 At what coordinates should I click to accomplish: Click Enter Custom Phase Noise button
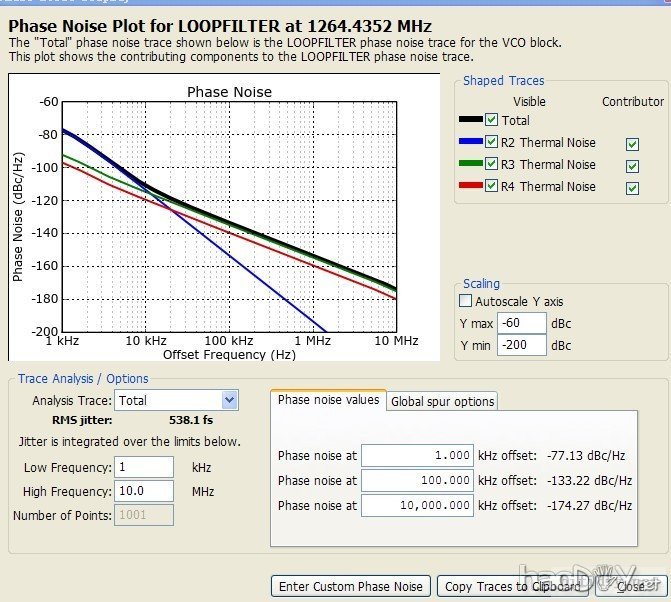(351, 586)
